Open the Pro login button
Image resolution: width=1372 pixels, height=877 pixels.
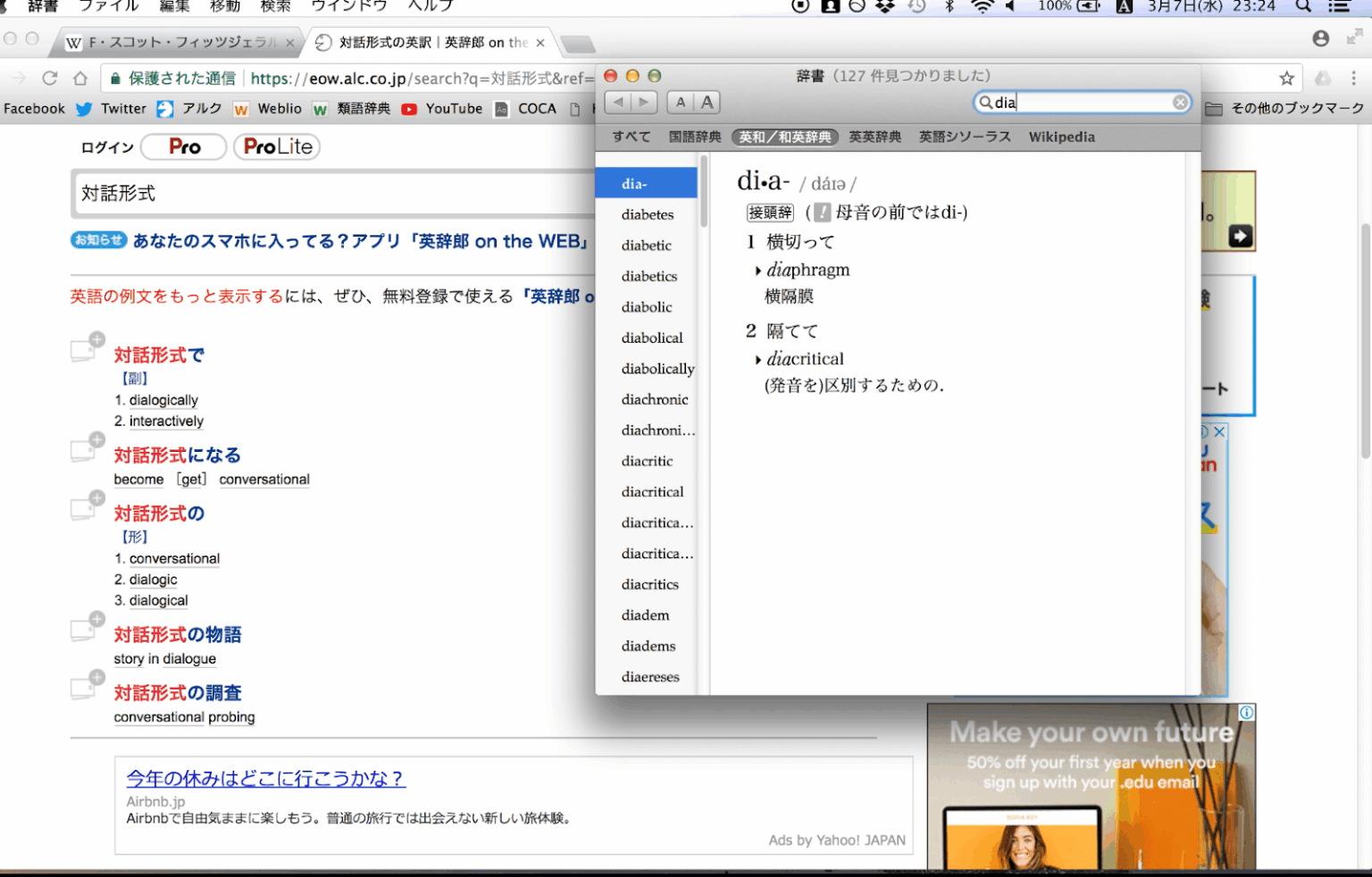point(183,146)
